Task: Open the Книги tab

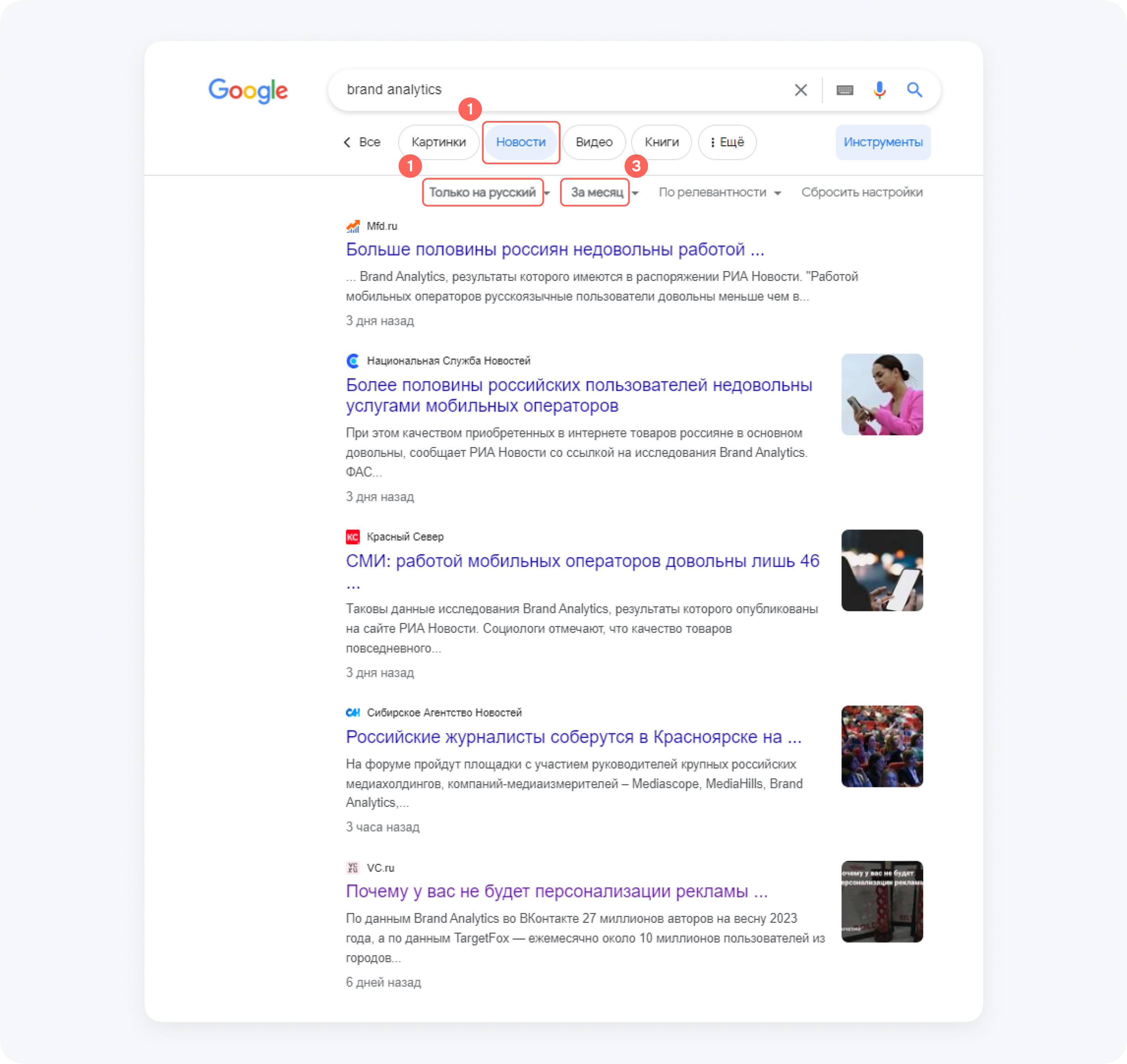Action: click(662, 142)
